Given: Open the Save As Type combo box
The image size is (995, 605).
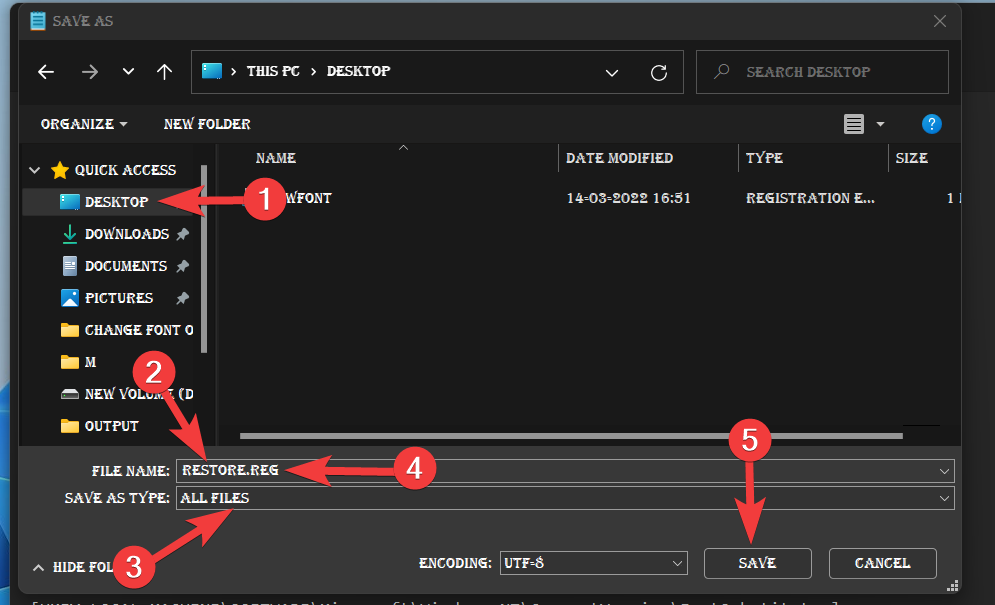Looking at the screenshot, I should click(565, 498).
